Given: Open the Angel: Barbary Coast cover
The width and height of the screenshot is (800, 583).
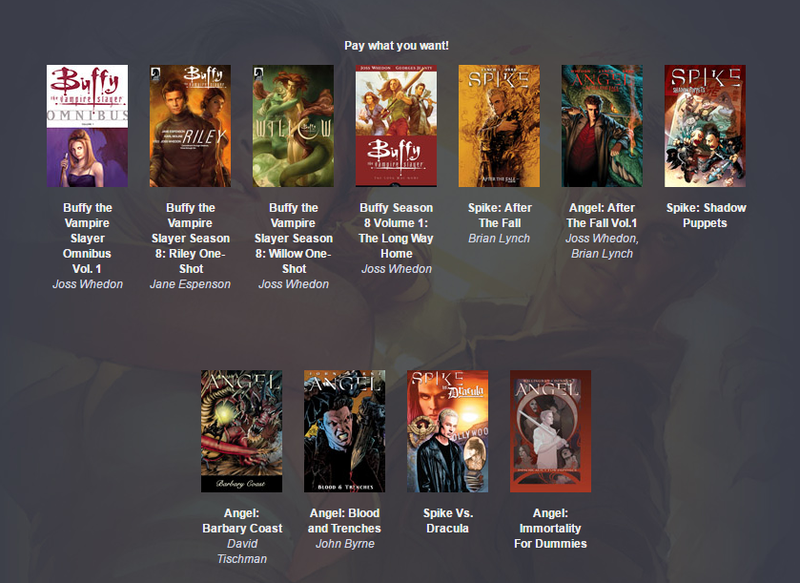Looking at the screenshot, I should pos(242,431).
